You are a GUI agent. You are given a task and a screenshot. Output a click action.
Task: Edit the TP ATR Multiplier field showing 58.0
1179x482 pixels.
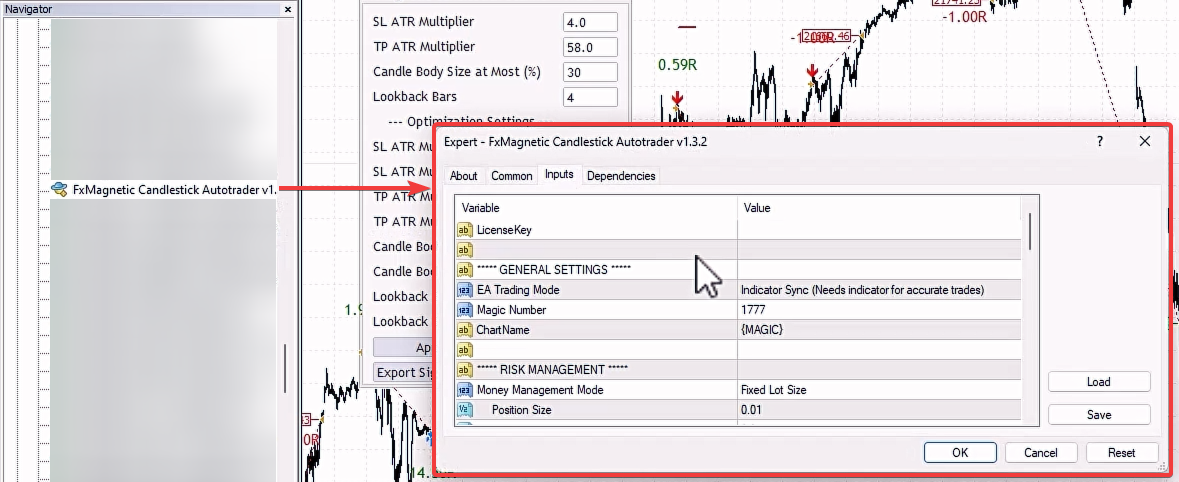(x=590, y=47)
